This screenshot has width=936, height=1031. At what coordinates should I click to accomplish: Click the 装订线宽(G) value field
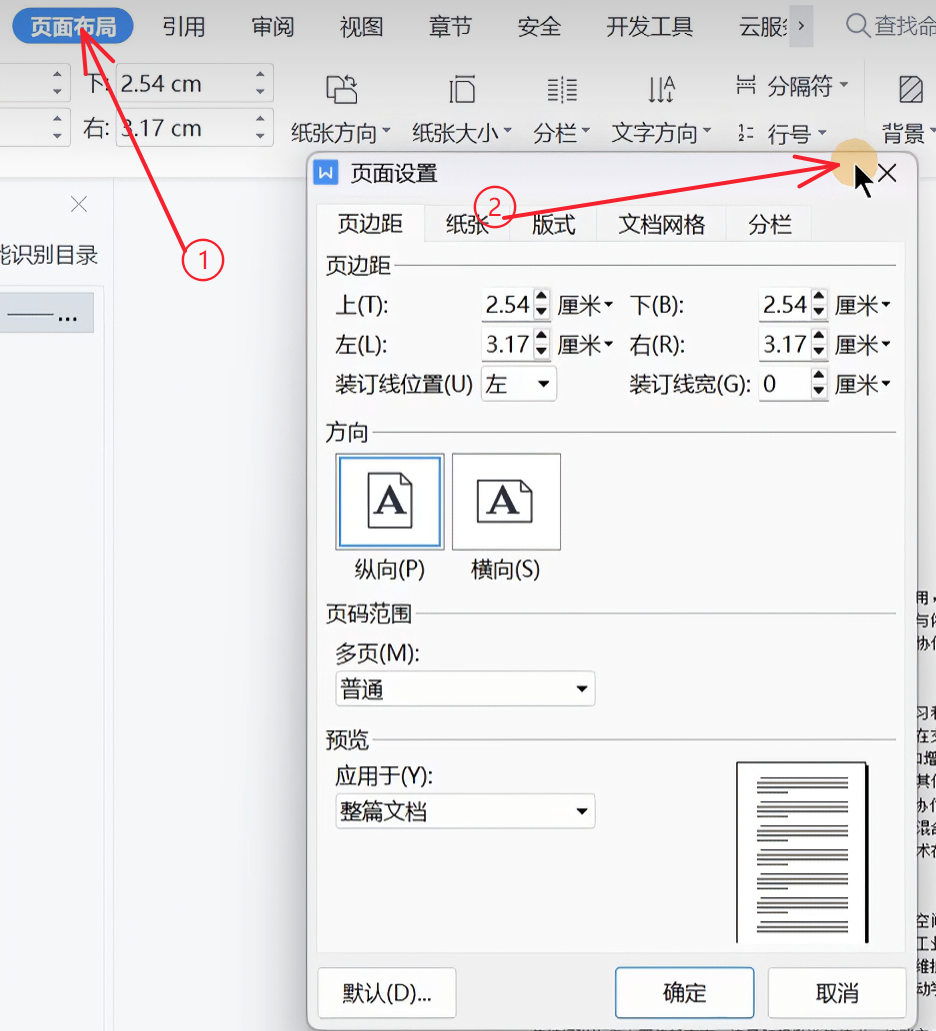785,384
